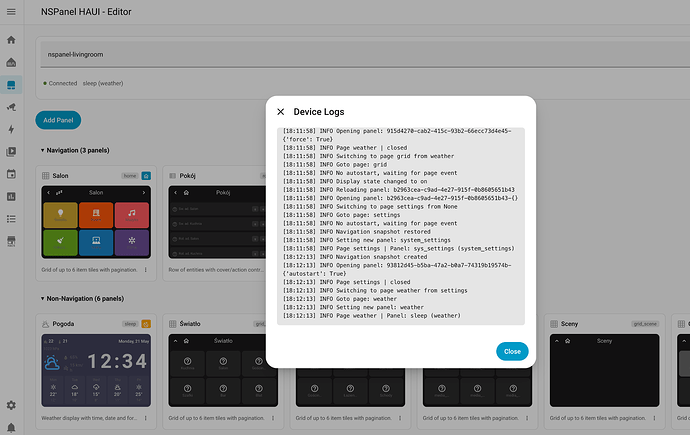The height and width of the screenshot is (435, 690).
Task: Open the Overview home icon in sidebar
Action: [11, 40]
